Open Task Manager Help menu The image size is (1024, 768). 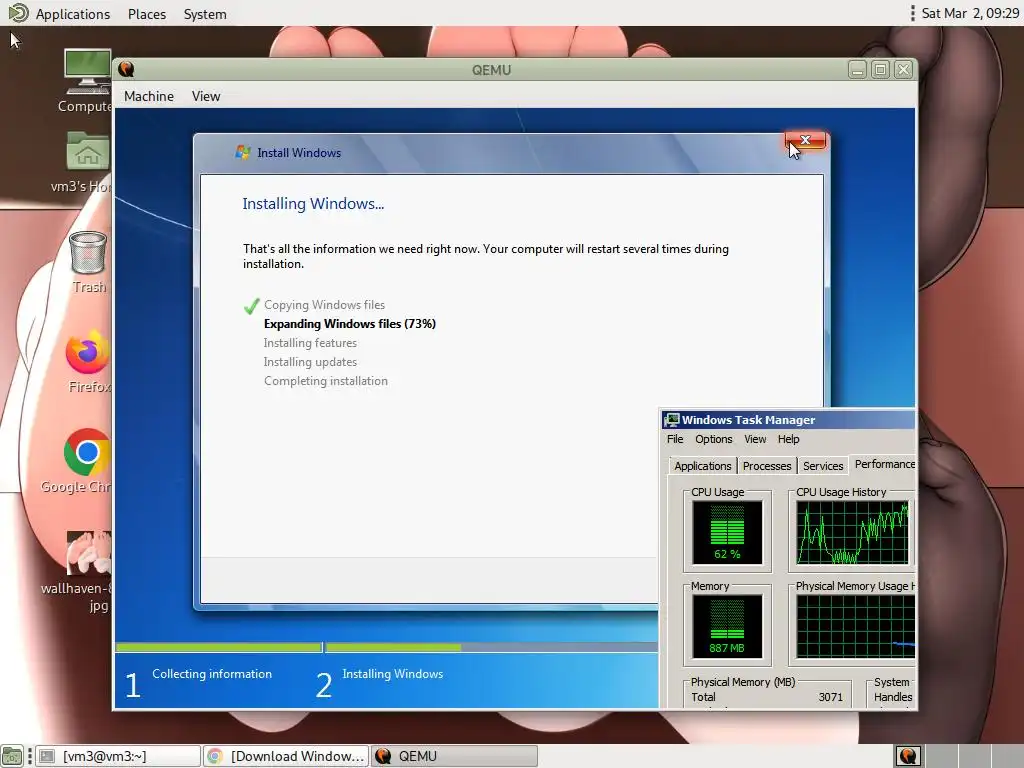788,439
